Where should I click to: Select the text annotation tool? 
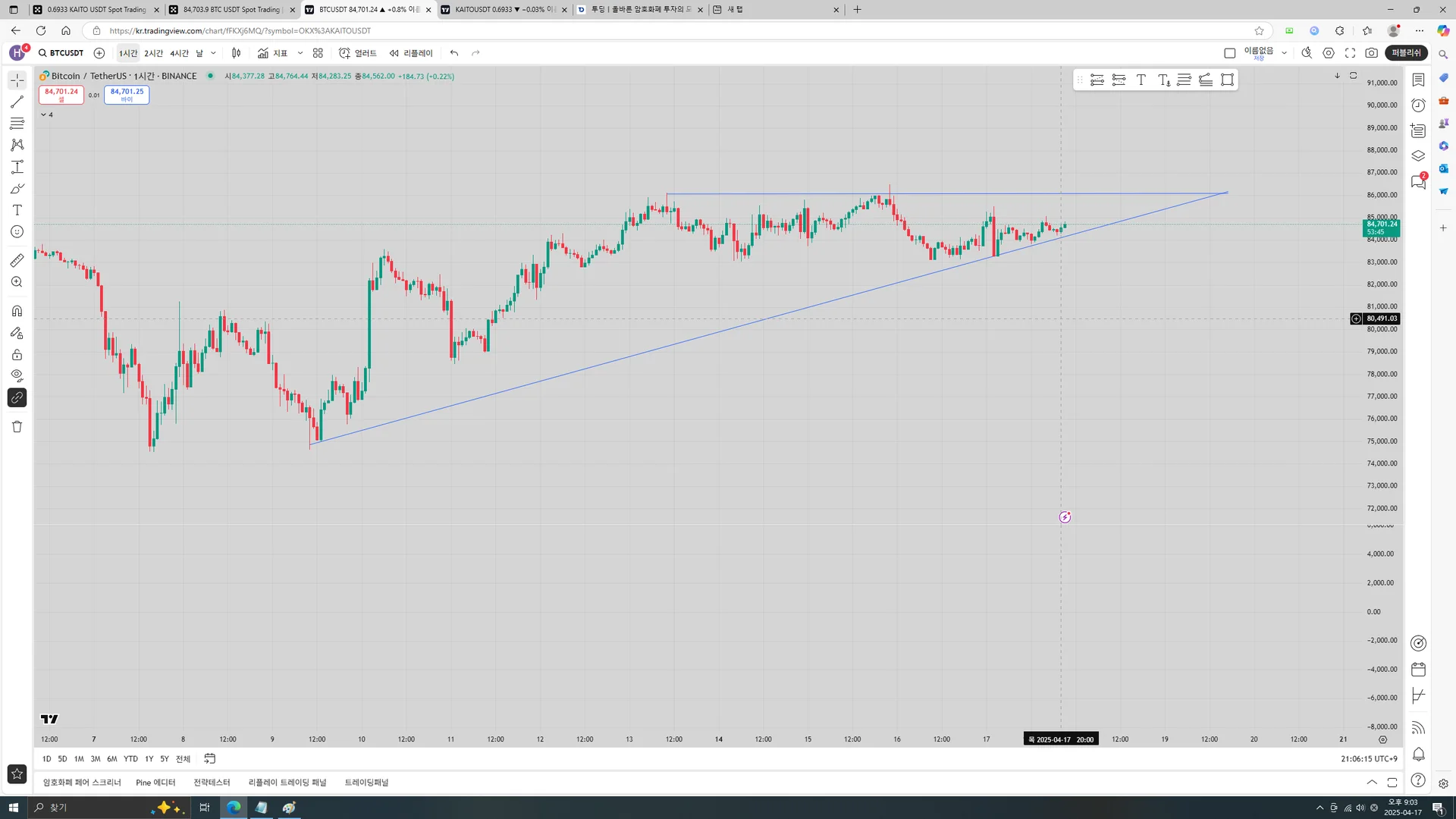pyautogui.click(x=17, y=210)
